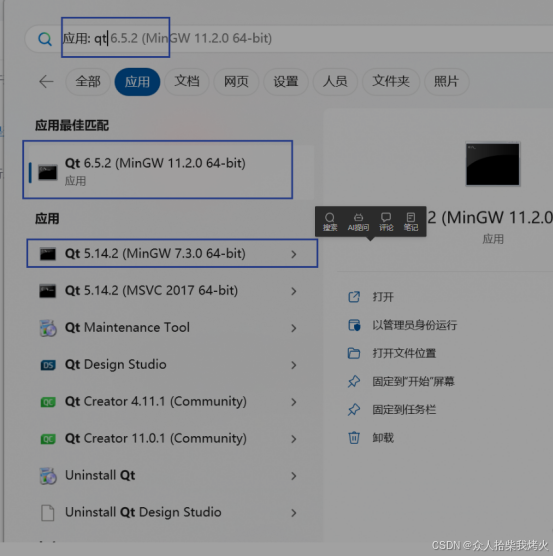
Task: Select the 全部 filter tab
Action: tap(88, 82)
